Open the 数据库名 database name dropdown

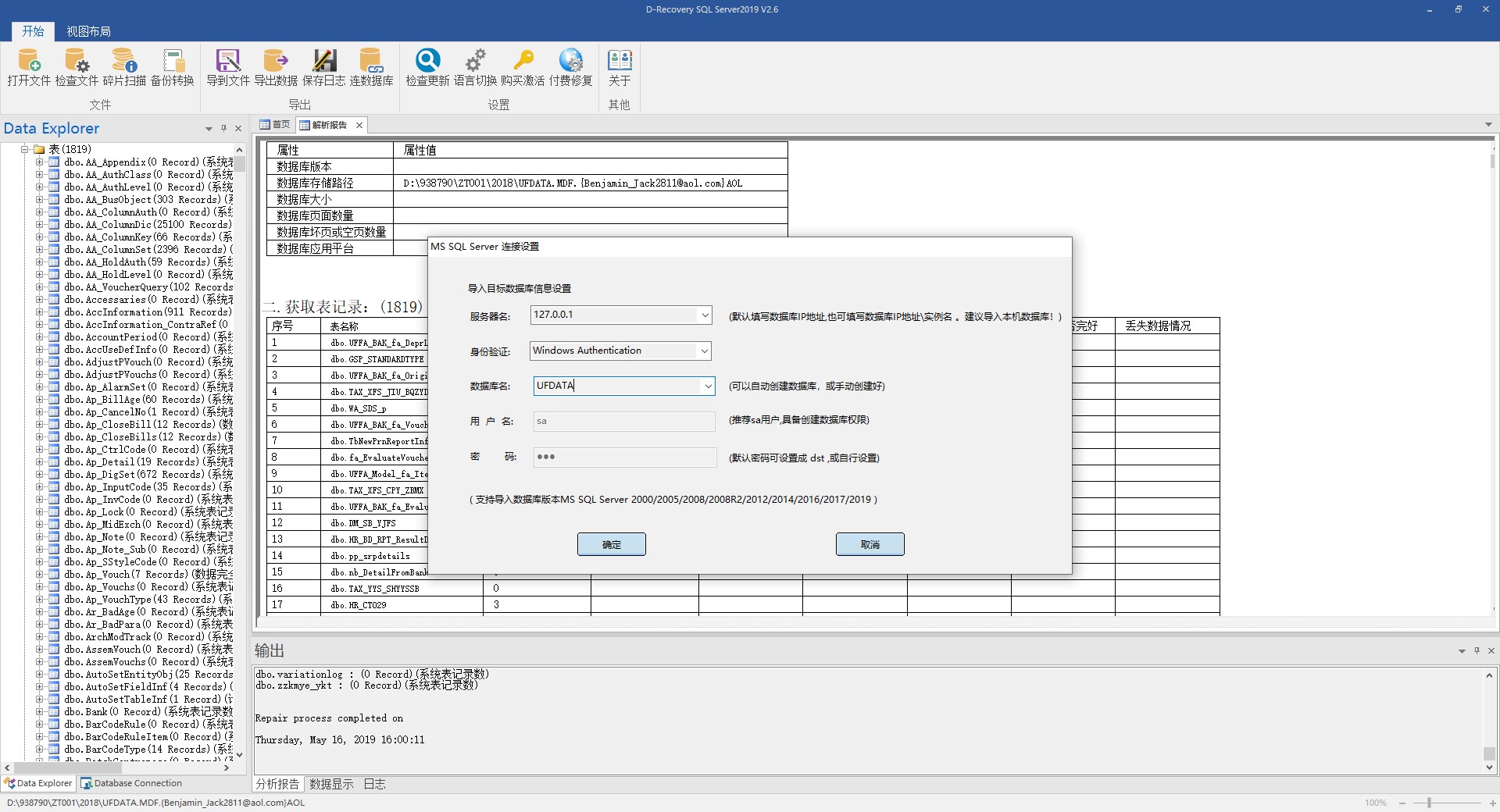(708, 386)
